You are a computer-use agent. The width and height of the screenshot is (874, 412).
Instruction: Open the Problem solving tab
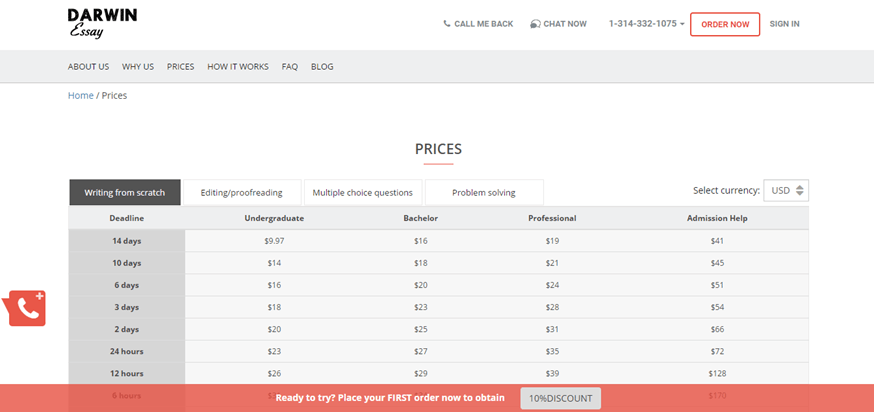pyautogui.click(x=484, y=192)
